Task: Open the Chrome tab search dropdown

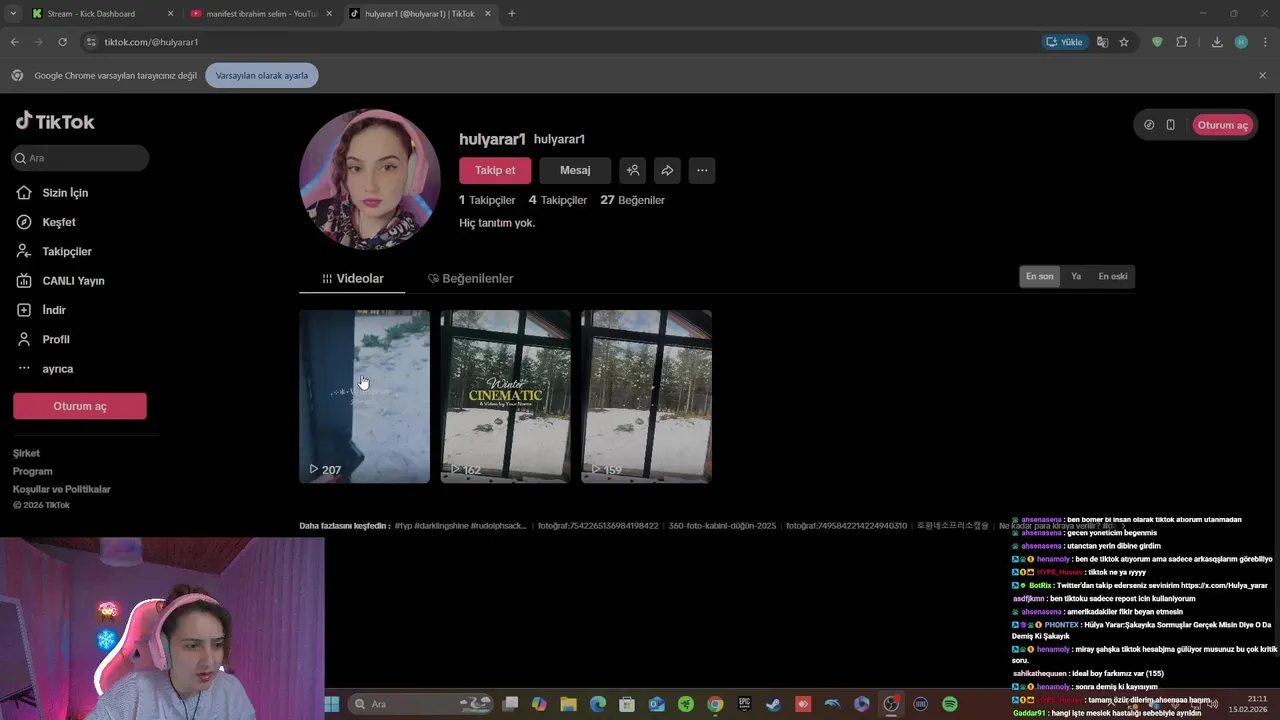Action: tap(12, 14)
